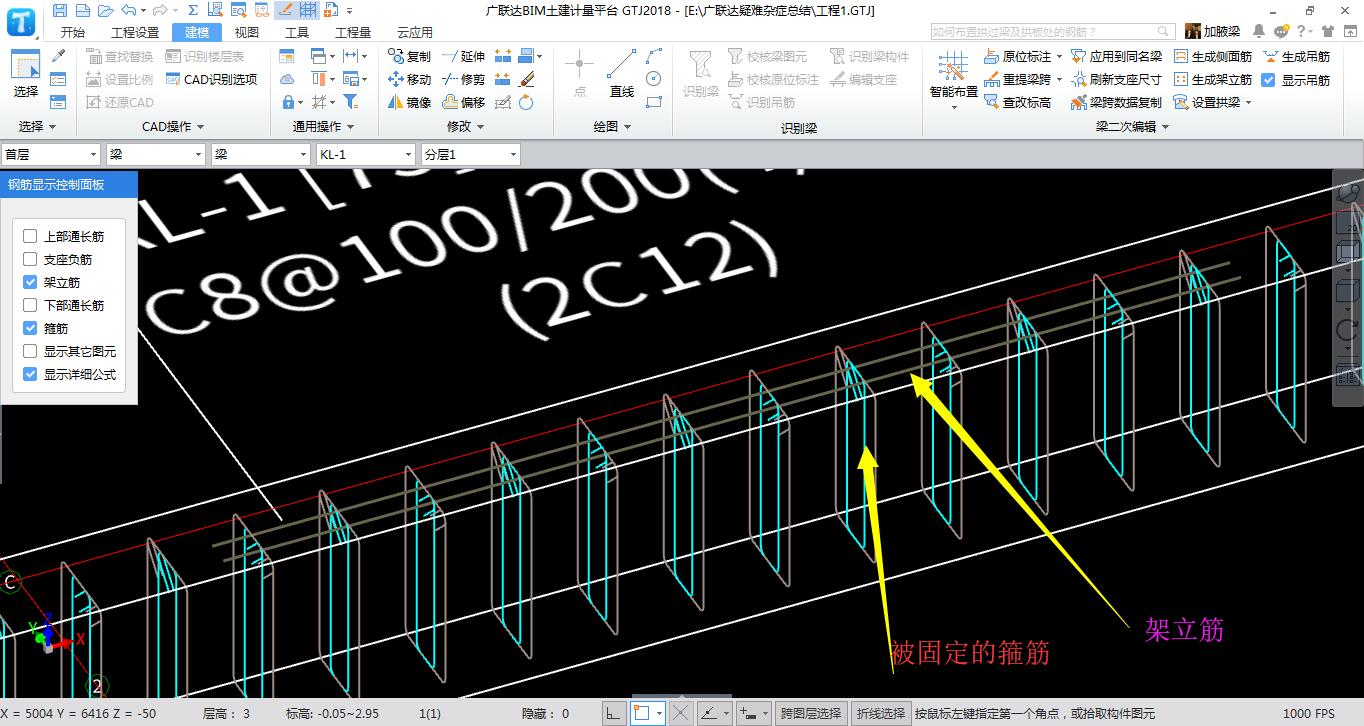
Task: Click 应用到同名梁 (Apply to same-name beam)
Action: [x=1116, y=57]
